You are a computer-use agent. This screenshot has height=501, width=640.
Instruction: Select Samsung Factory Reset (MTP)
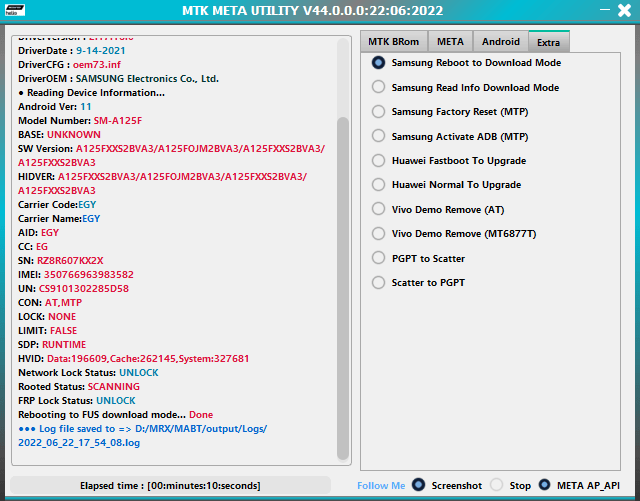tap(450, 111)
